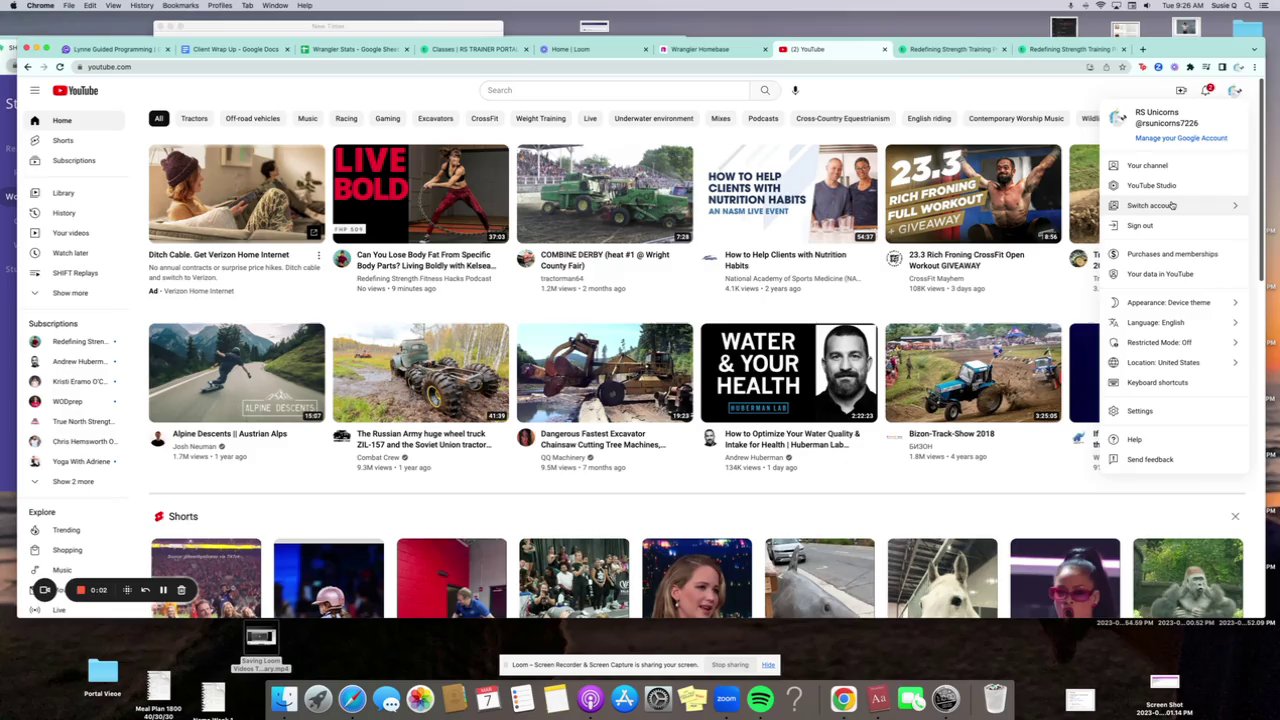The height and width of the screenshot is (720, 1280).
Task: Open Purchases and memberships
Action: [1175, 254]
